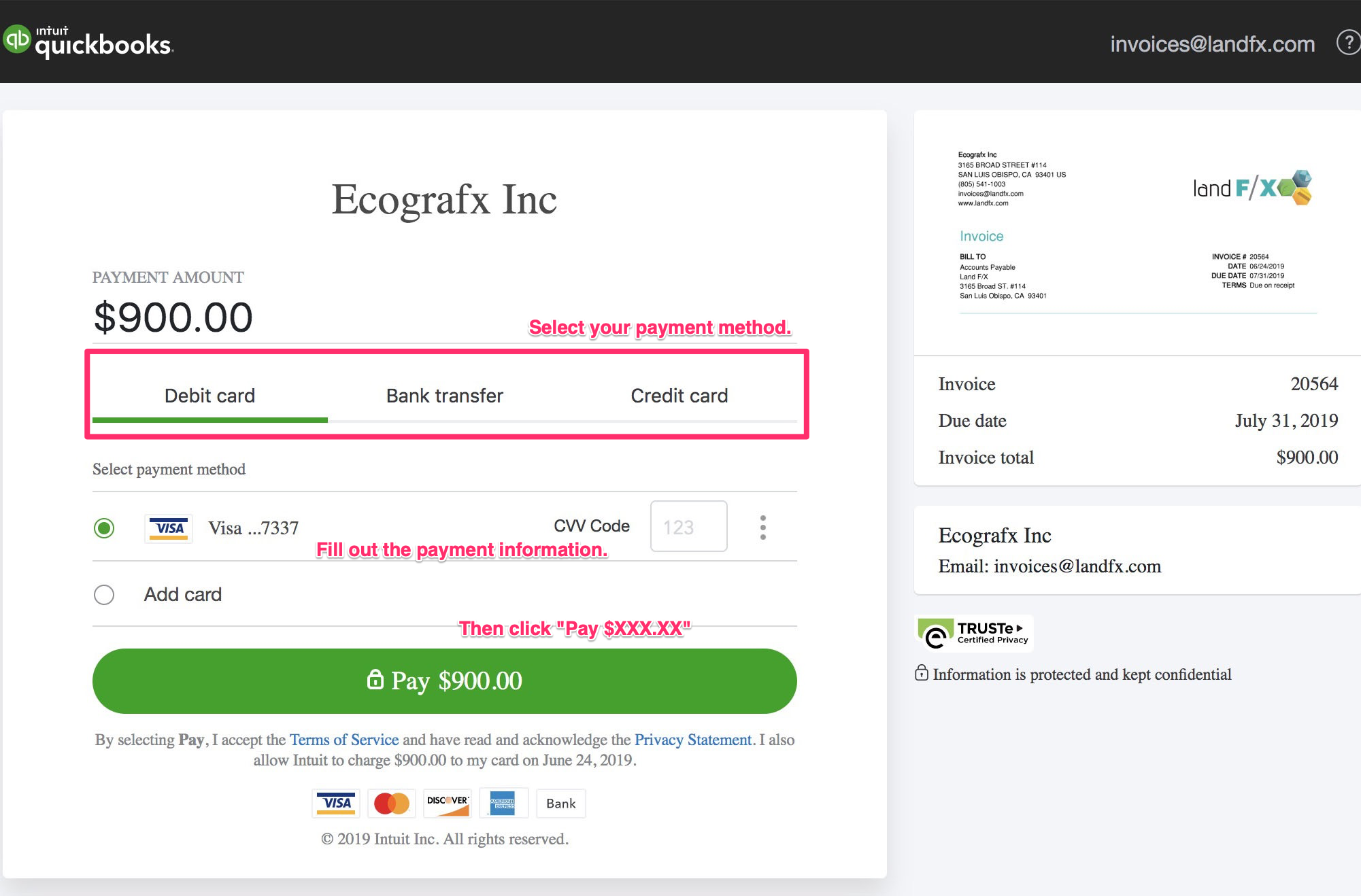The image size is (1361, 896).
Task: Select Bank transfer payment method
Action: (444, 395)
